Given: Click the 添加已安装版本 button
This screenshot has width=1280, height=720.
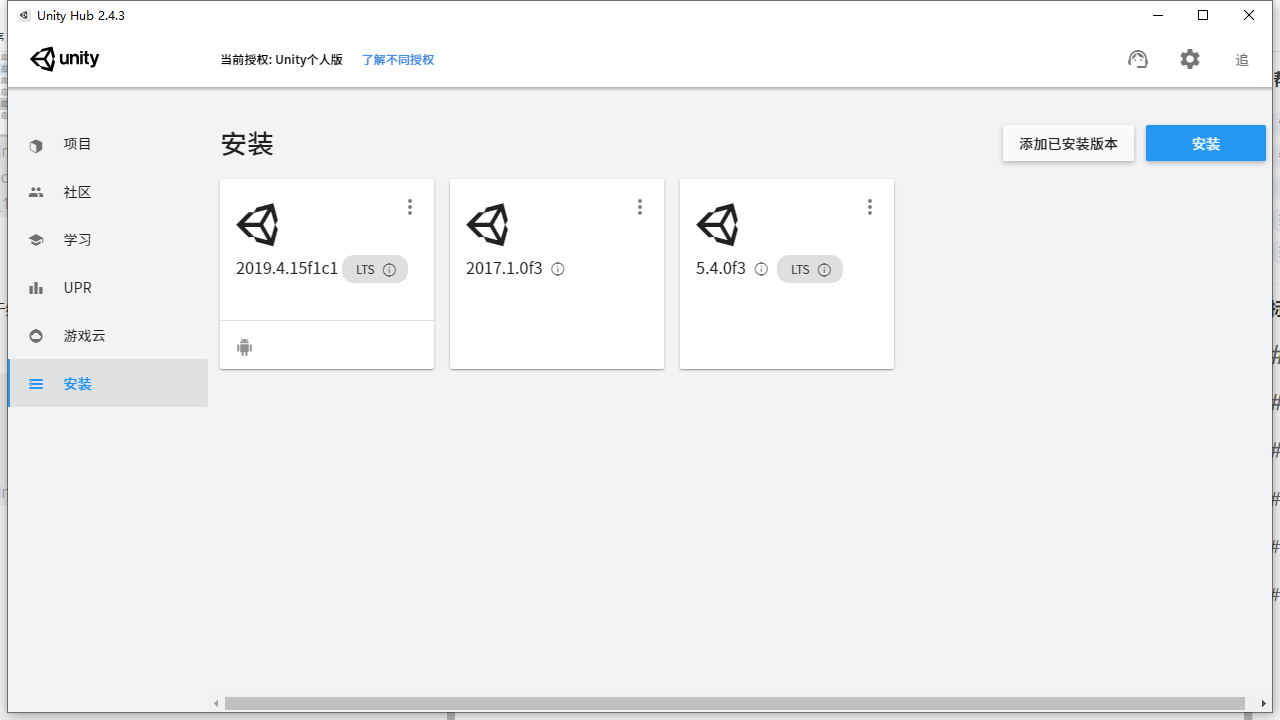Looking at the screenshot, I should tap(1068, 143).
